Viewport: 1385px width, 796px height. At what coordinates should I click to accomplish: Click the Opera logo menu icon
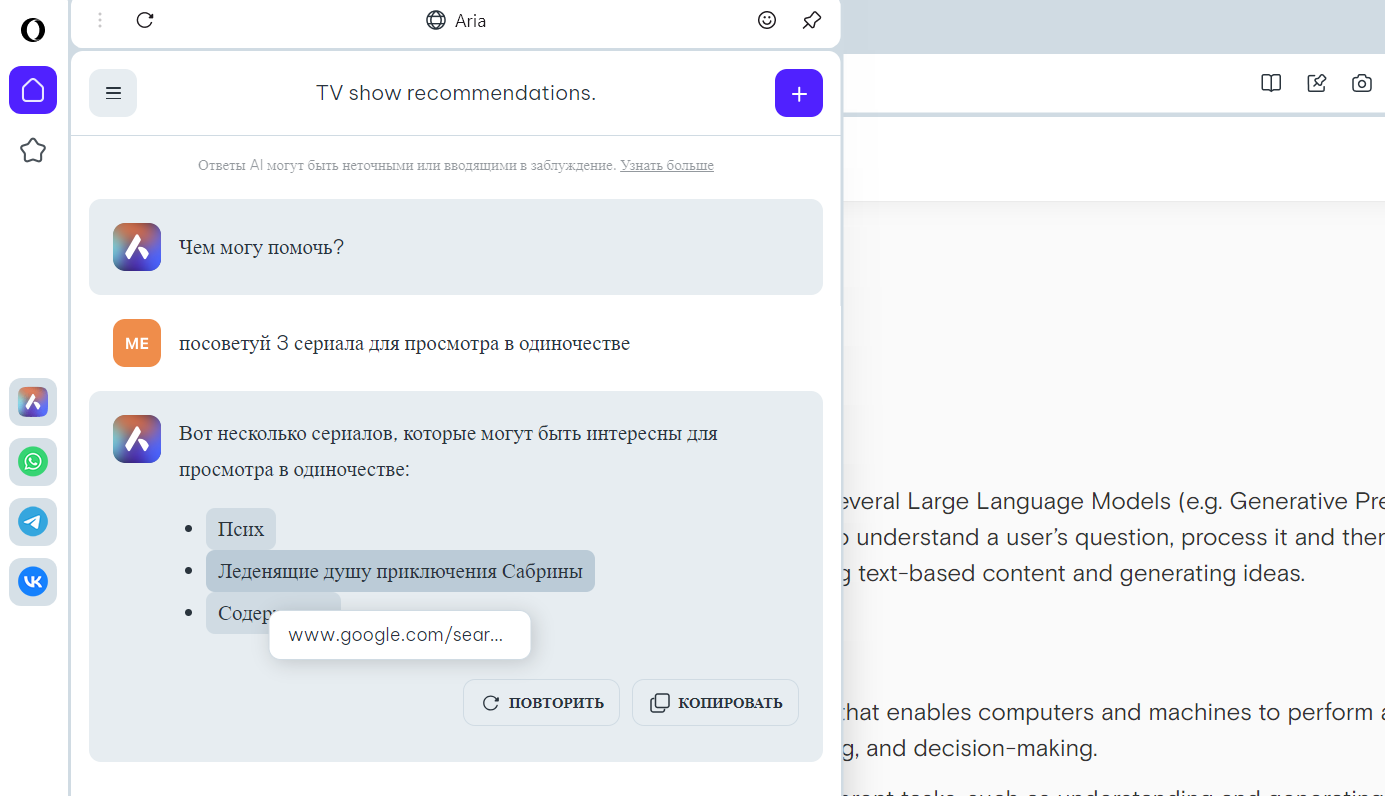pos(33,30)
